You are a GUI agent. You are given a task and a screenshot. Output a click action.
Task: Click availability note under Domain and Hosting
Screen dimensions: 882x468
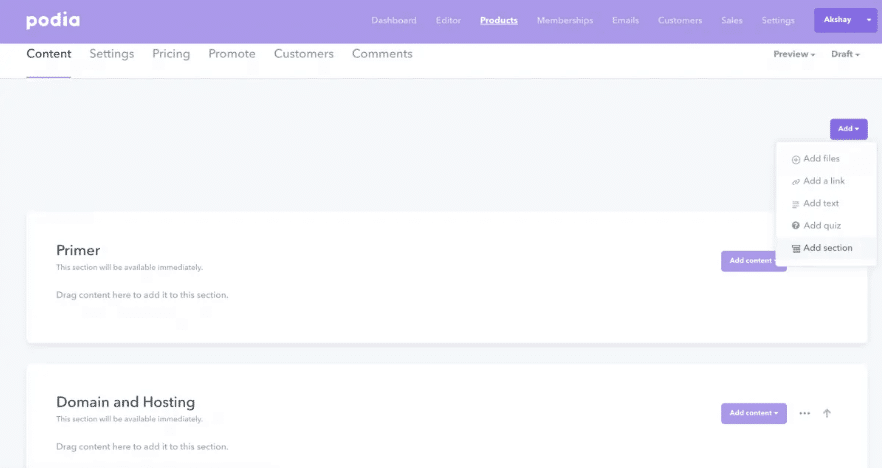point(129,419)
